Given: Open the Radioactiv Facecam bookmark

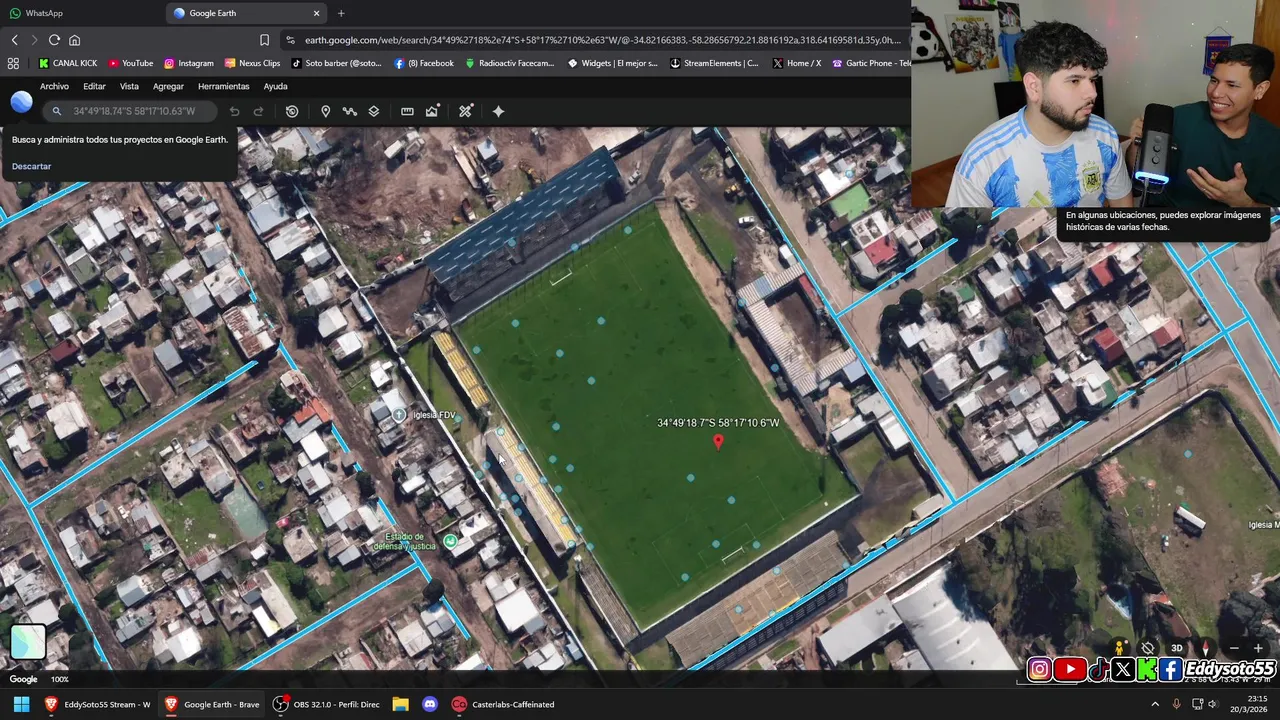Looking at the screenshot, I should [x=510, y=63].
